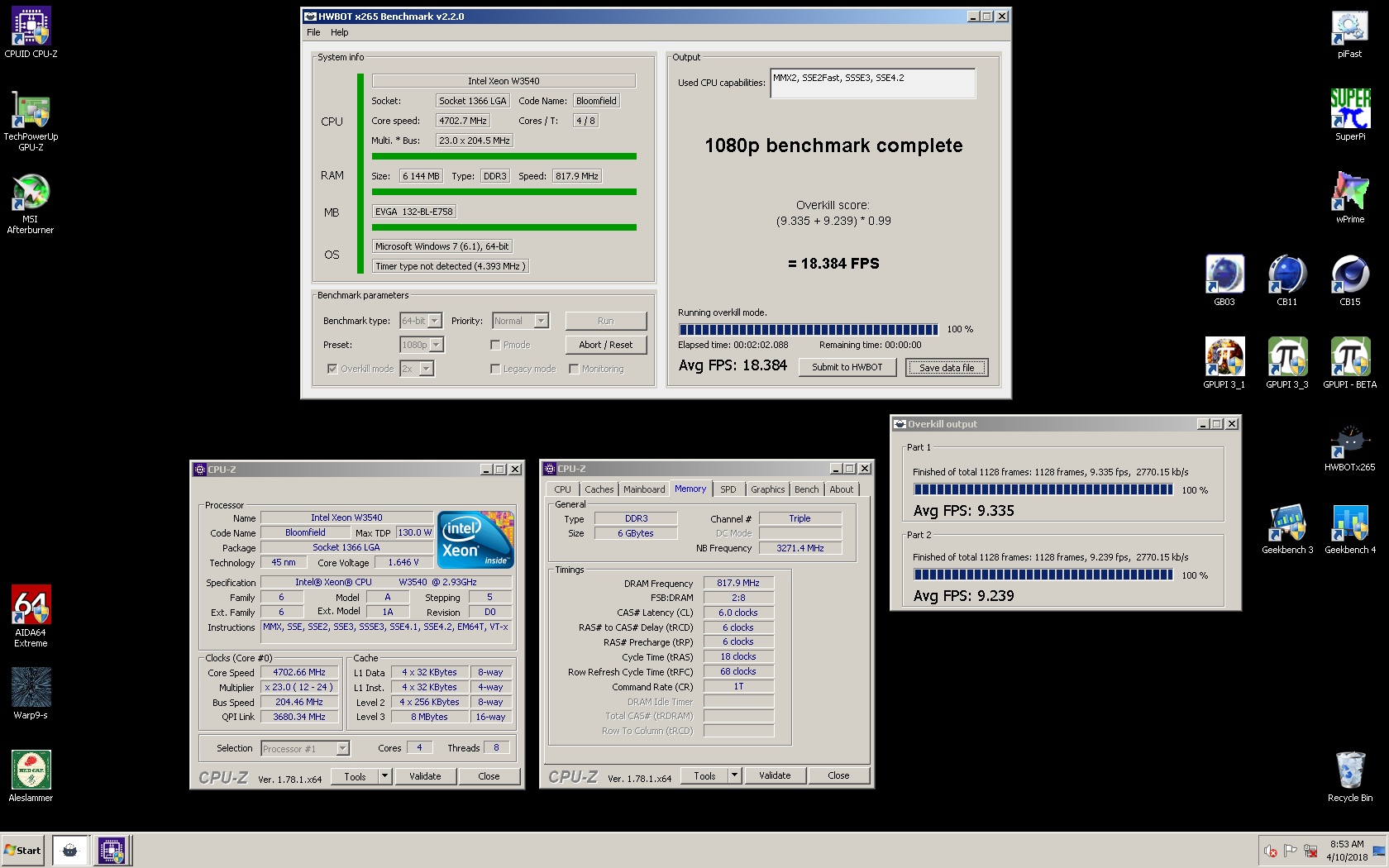Click Close in CPU-Z Memory window
The image size is (1389, 868).
click(x=838, y=775)
